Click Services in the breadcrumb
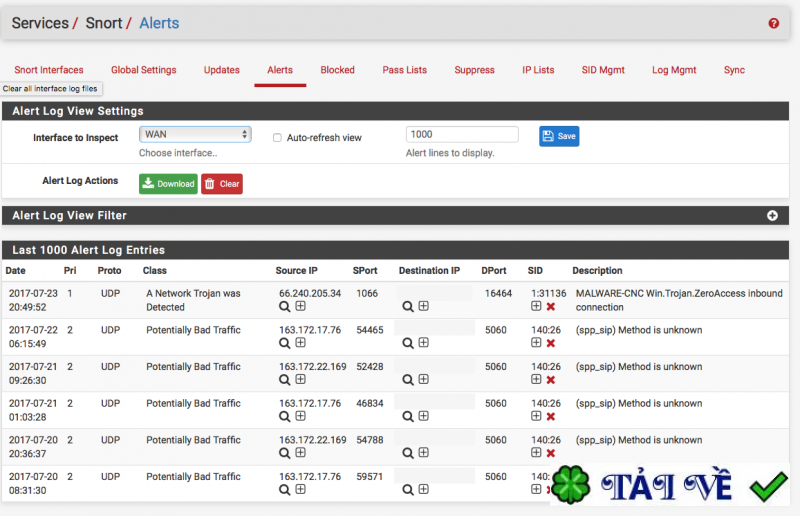Viewport: 800px width, 516px height. coord(40,23)
